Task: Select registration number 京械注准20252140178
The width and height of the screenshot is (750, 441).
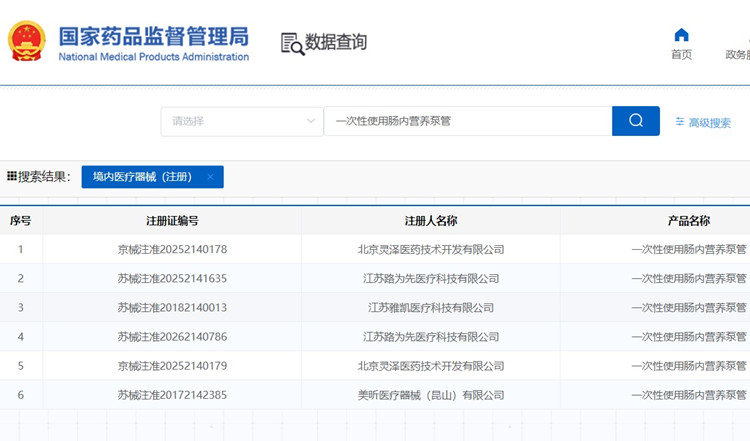Action: 172,249
